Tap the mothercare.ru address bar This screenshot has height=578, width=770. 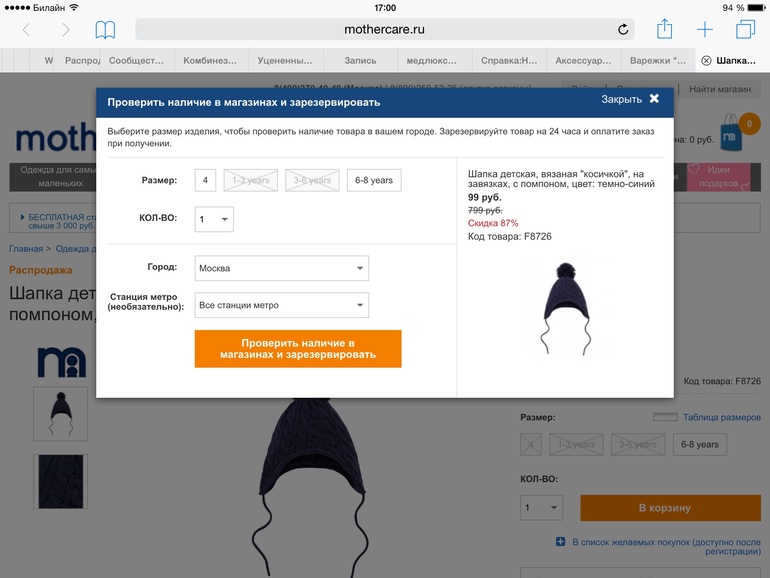[385, 29]
